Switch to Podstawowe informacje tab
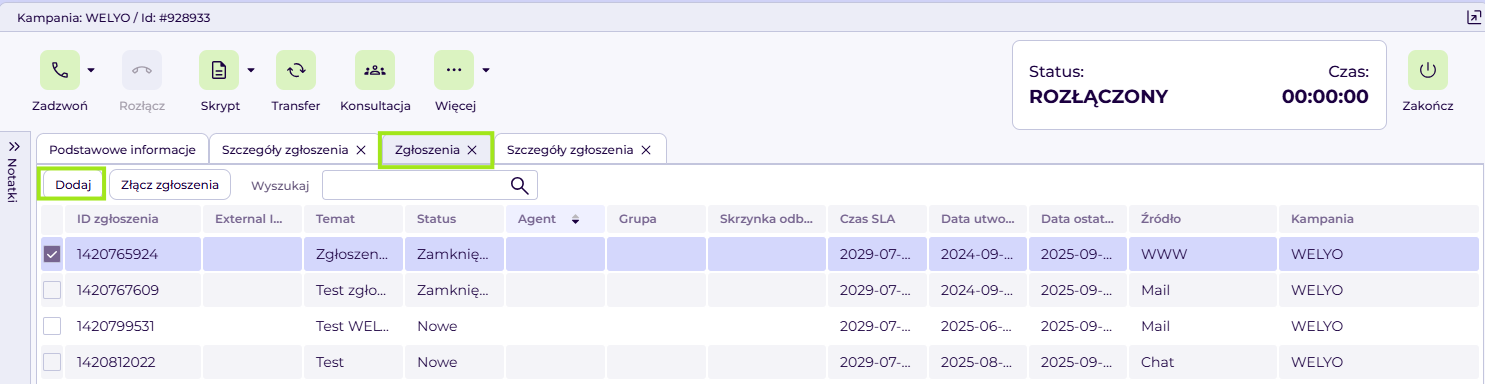 click(x=122, y=149)
